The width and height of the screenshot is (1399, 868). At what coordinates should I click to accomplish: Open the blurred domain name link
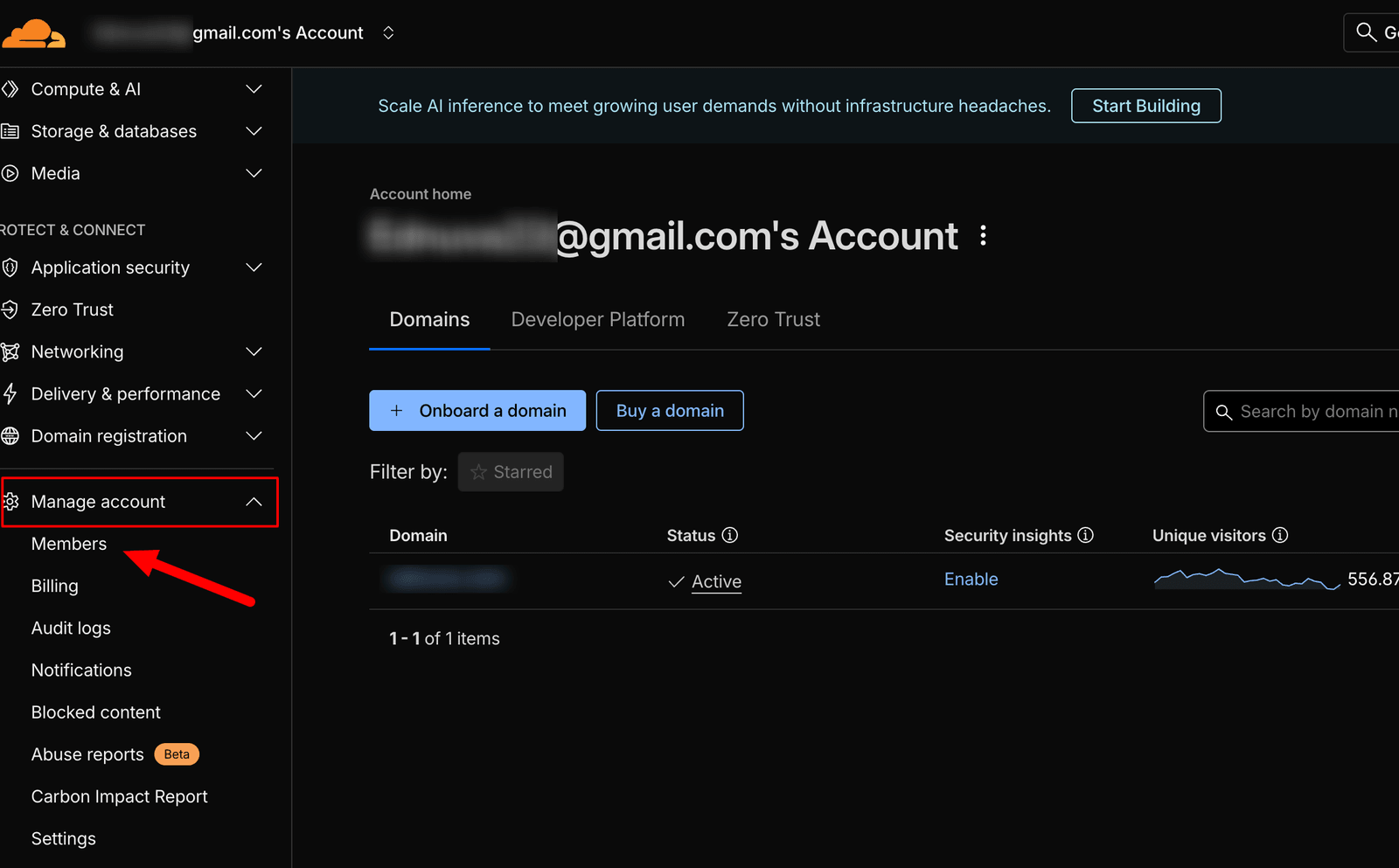click(448, 578)
